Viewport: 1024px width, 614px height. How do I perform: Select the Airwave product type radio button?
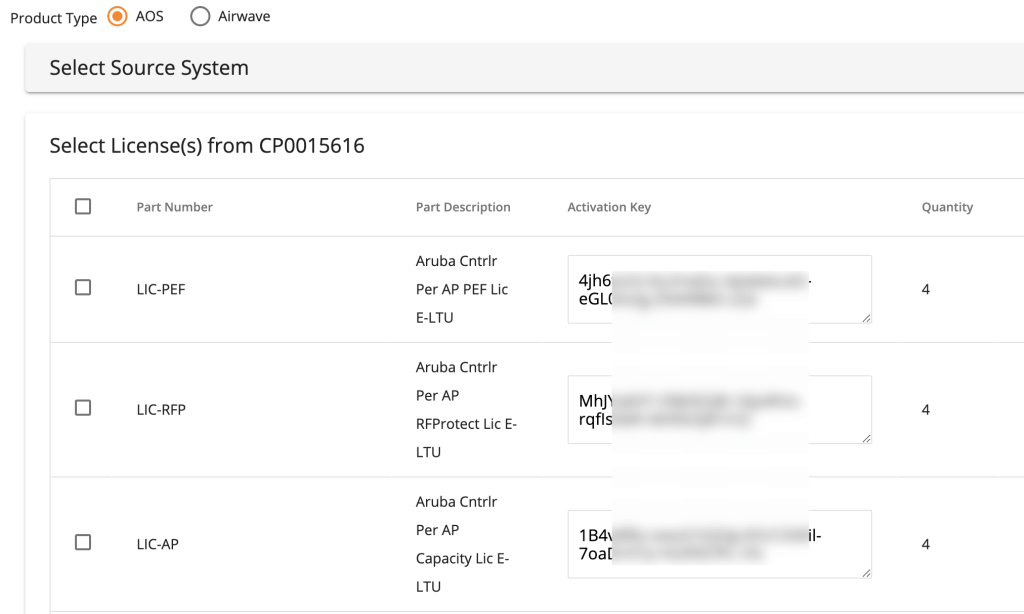point(199,17)
